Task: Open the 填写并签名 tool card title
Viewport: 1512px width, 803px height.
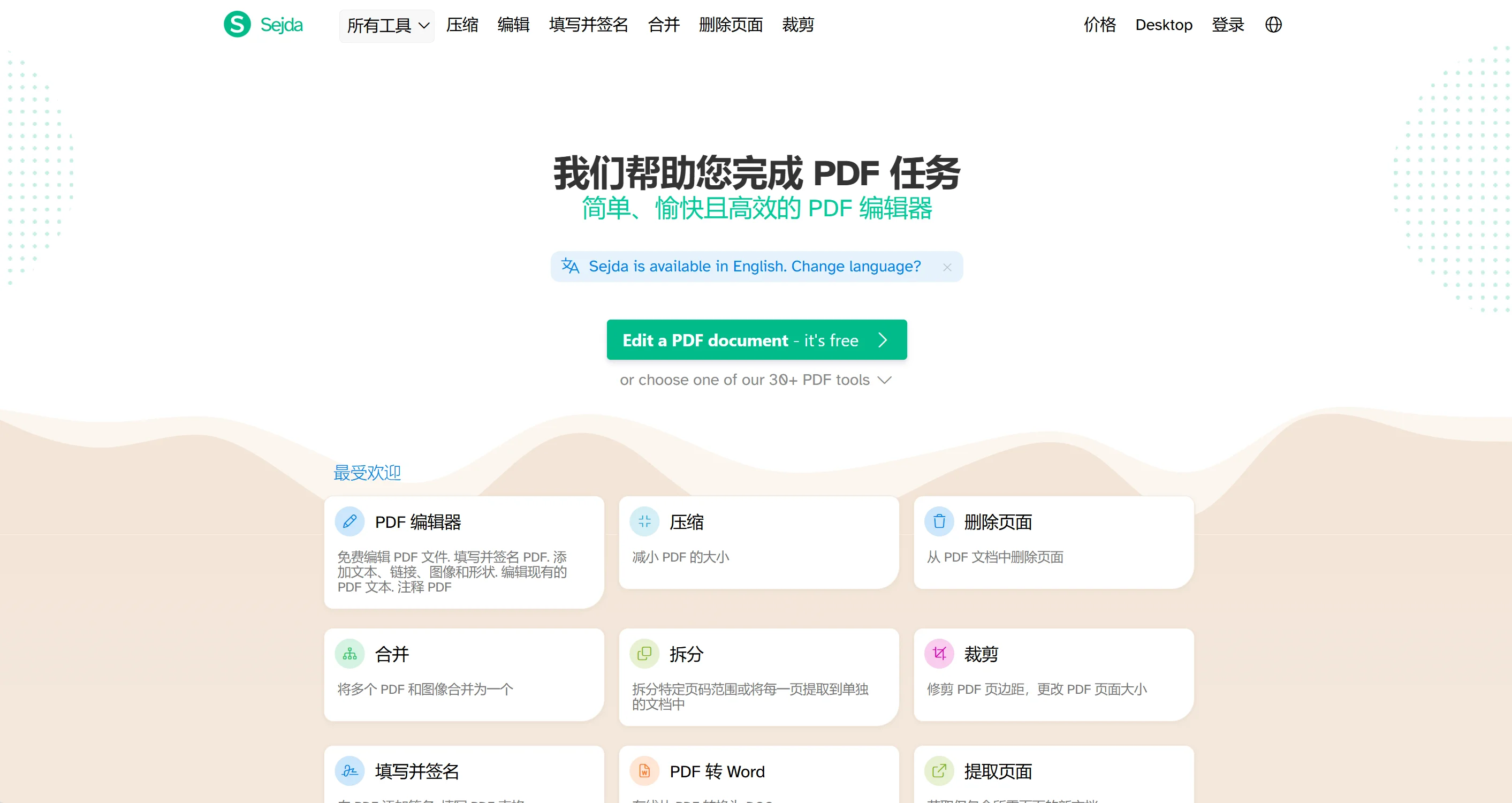Action: click(x=417, y=771)
